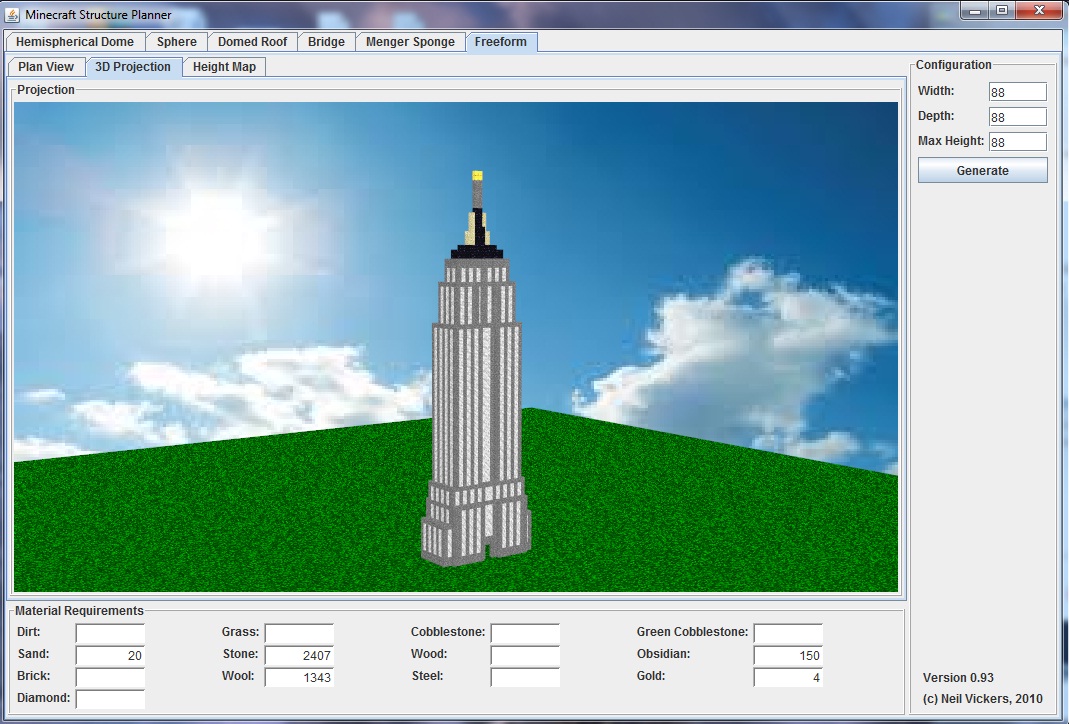Select the Bridge tab
The image size is (1069, 724).
[x=326, y=42]
